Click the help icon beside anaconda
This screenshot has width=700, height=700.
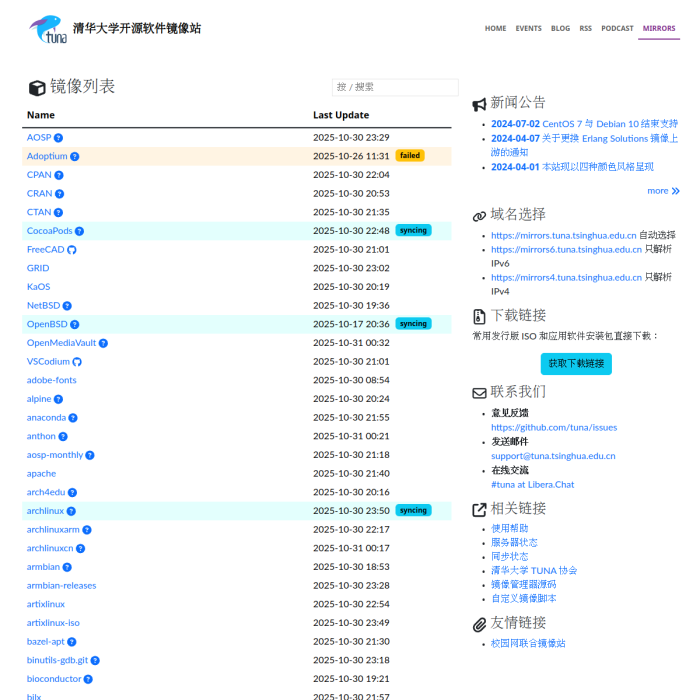(73, 418)
